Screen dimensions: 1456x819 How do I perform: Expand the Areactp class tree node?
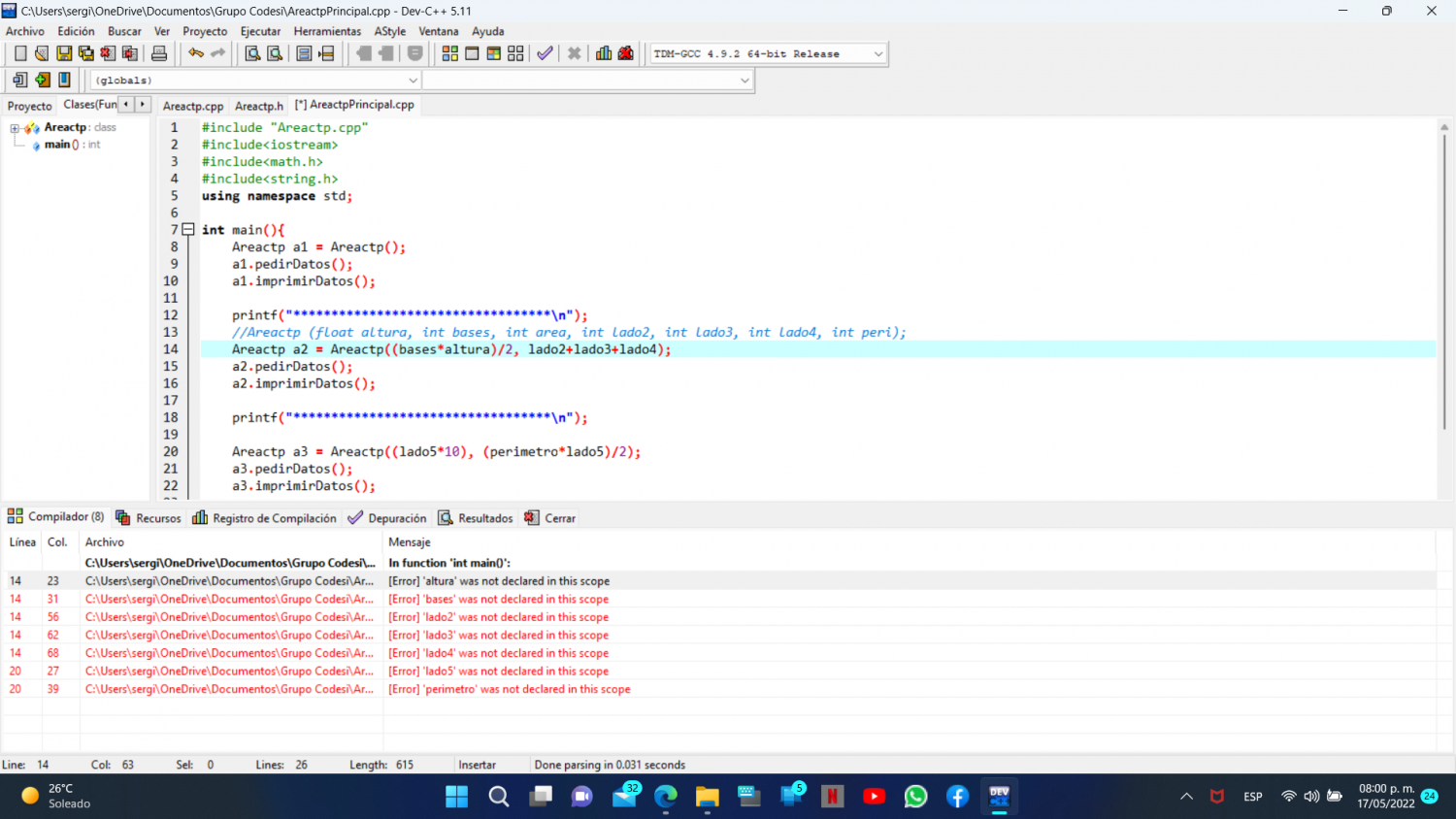[x=15, y=128]
